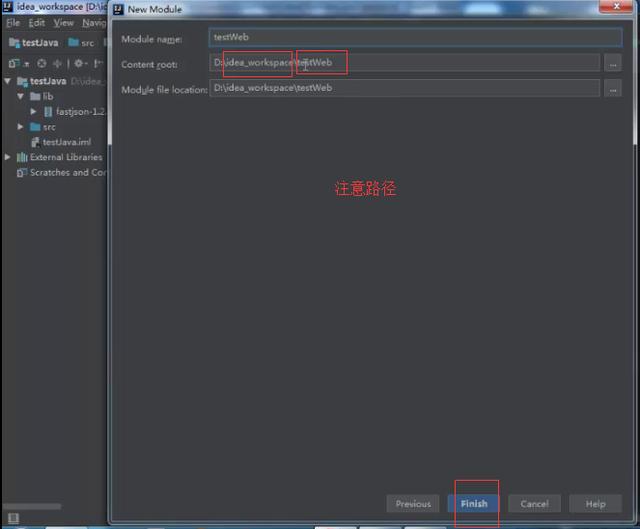Image resolution: width=640 pixels, height=529 pixels.
Task: Select src folder in project tree
Action: [43, 127]
